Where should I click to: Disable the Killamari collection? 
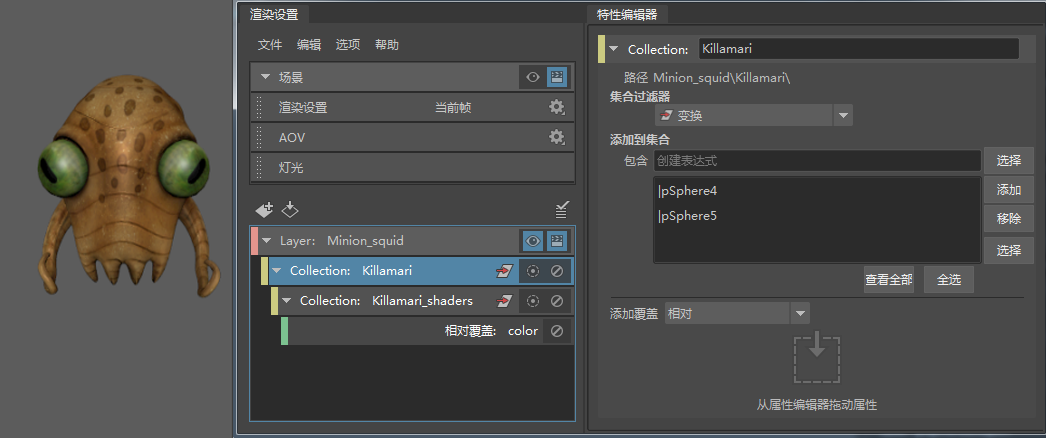[x=558, y=271]
